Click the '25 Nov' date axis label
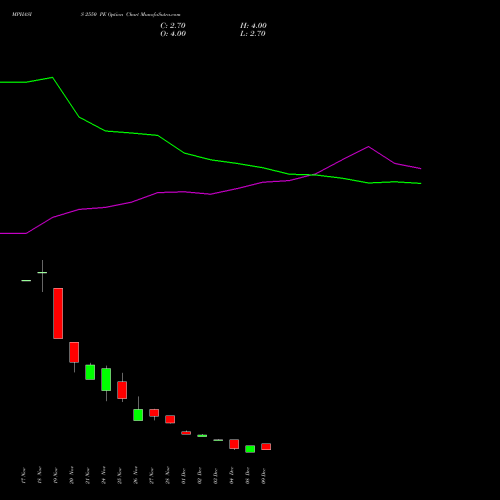The height and width of the screenshot is (500, 500). click(x=119, y=476)
